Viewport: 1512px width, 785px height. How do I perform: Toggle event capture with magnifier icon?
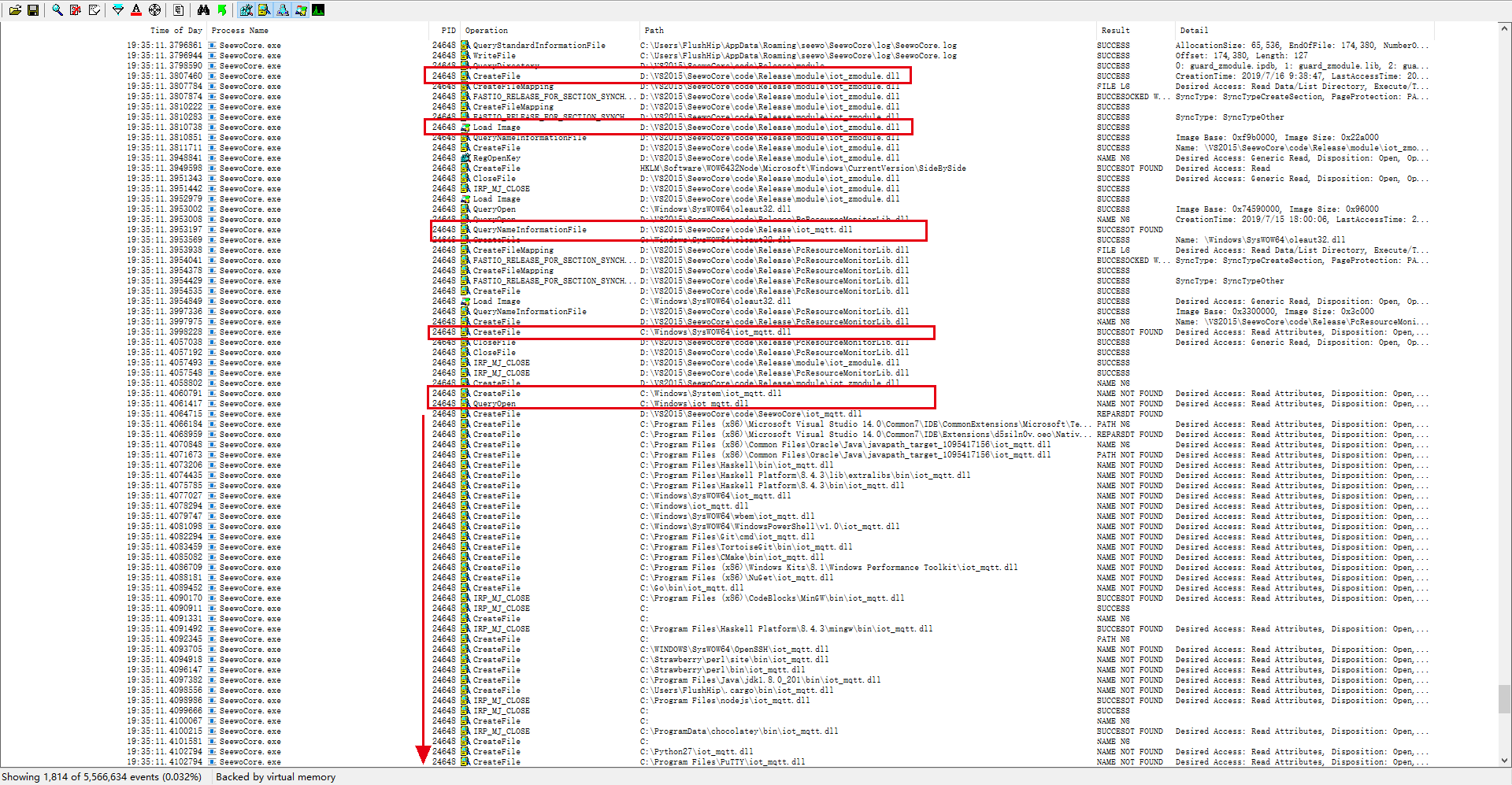[x=57, y=10]
